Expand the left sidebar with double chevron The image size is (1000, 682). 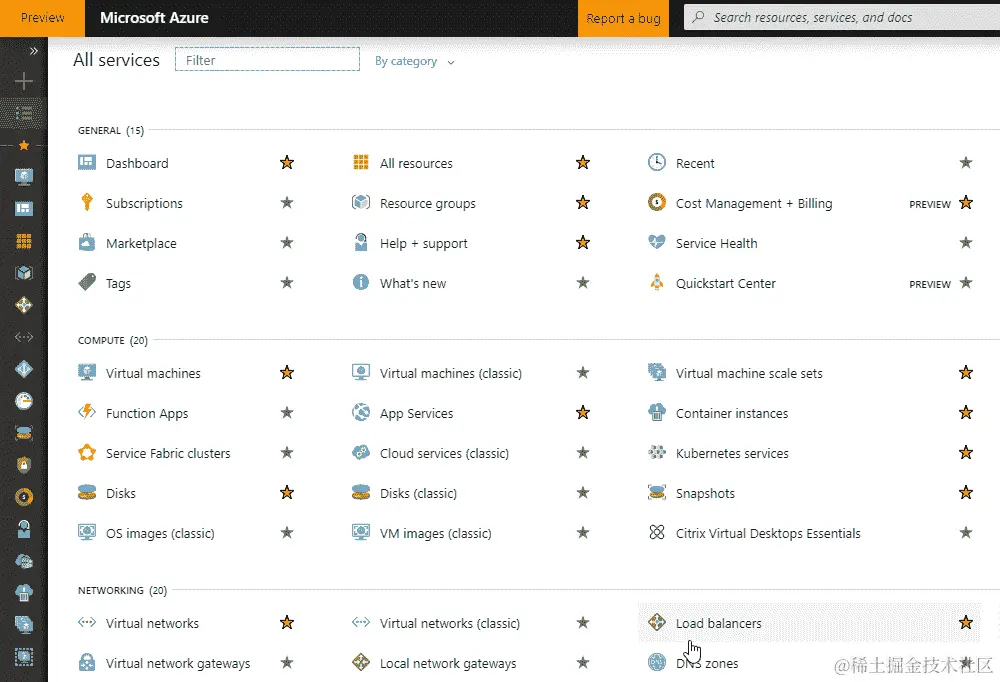pos(34,50)
